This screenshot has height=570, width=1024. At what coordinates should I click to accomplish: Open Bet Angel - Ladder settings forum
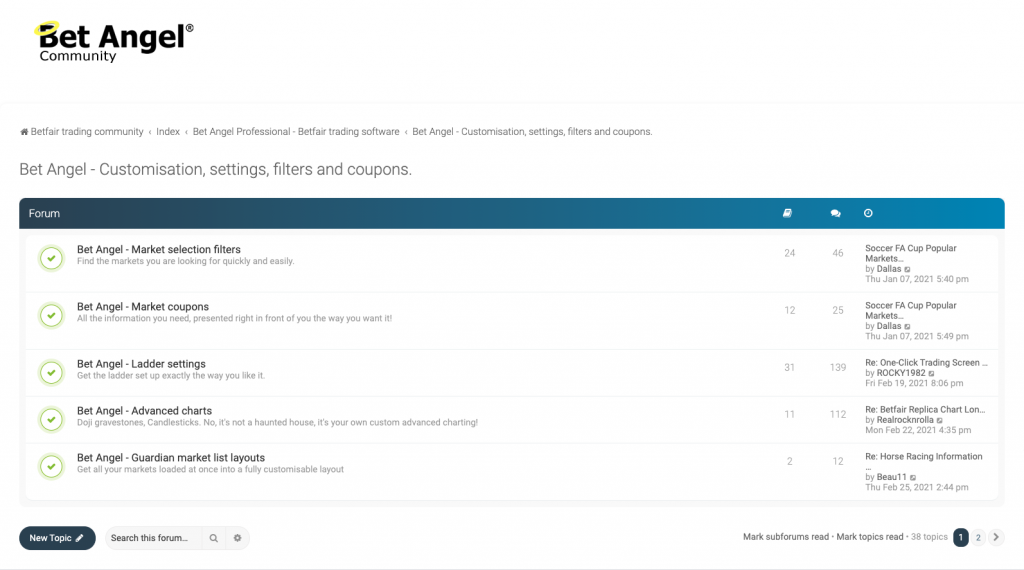tap(141, 364)
